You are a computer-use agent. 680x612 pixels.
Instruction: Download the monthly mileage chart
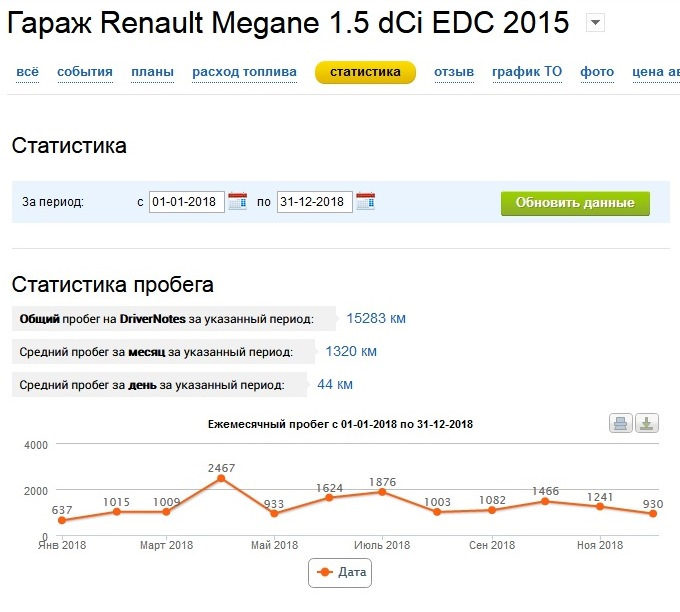click(647, 423)
